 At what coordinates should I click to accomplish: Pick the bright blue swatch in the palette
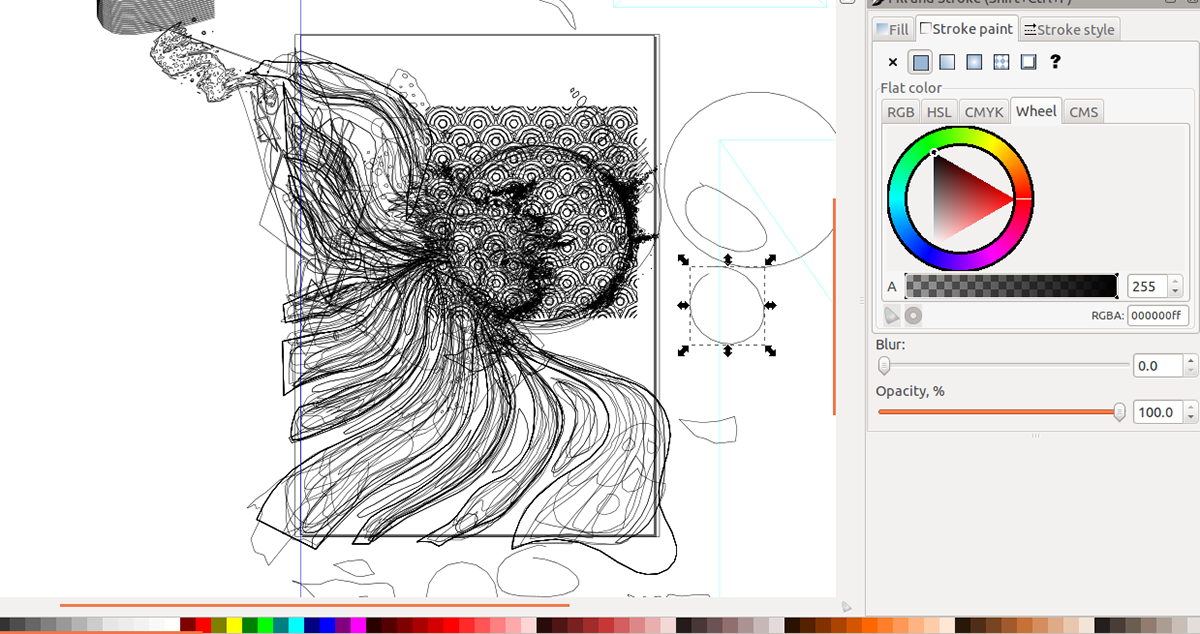[327, 625]
